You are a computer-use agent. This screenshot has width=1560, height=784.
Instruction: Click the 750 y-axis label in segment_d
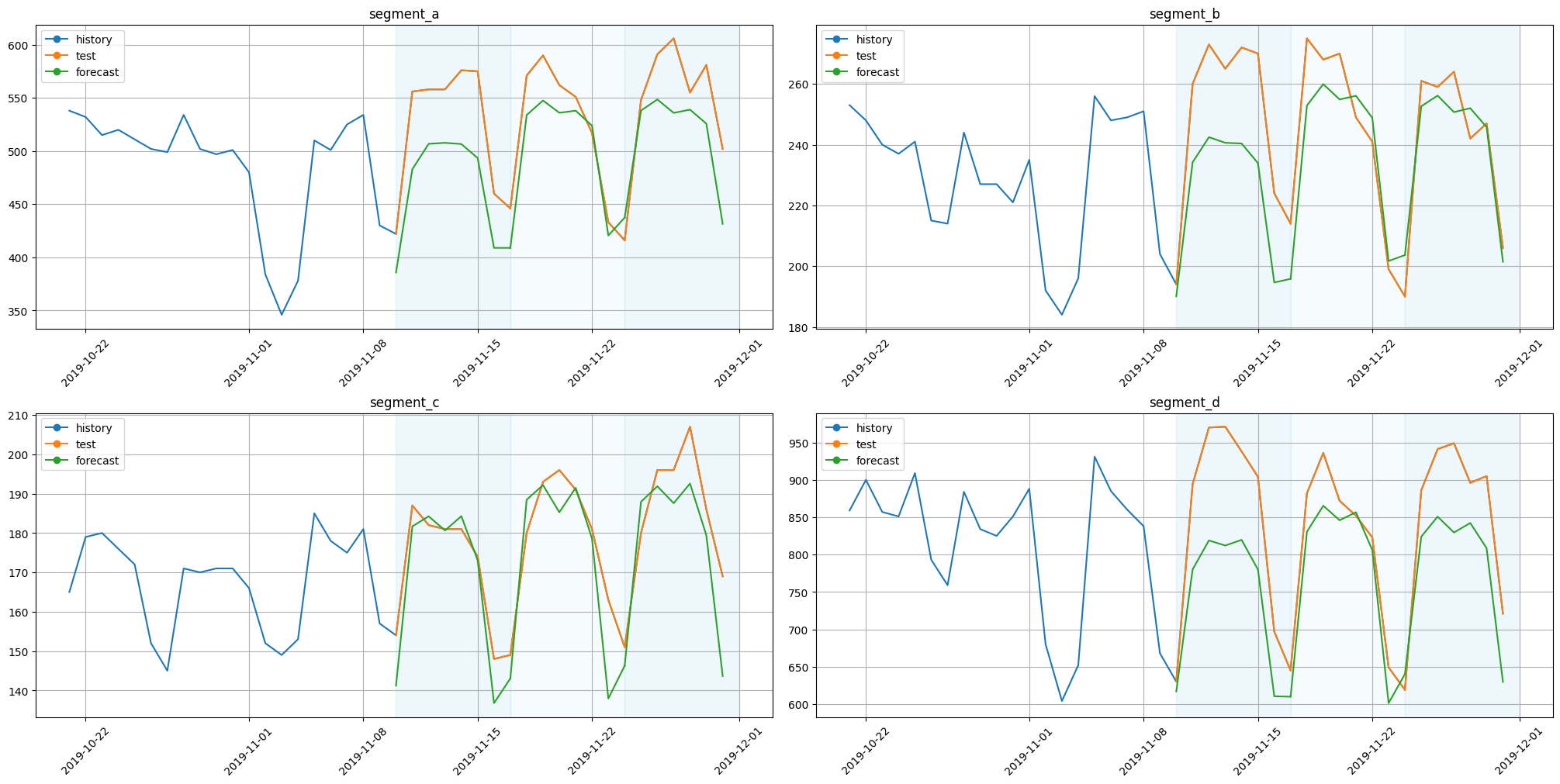pyautogui.click(x=800, y=592)
